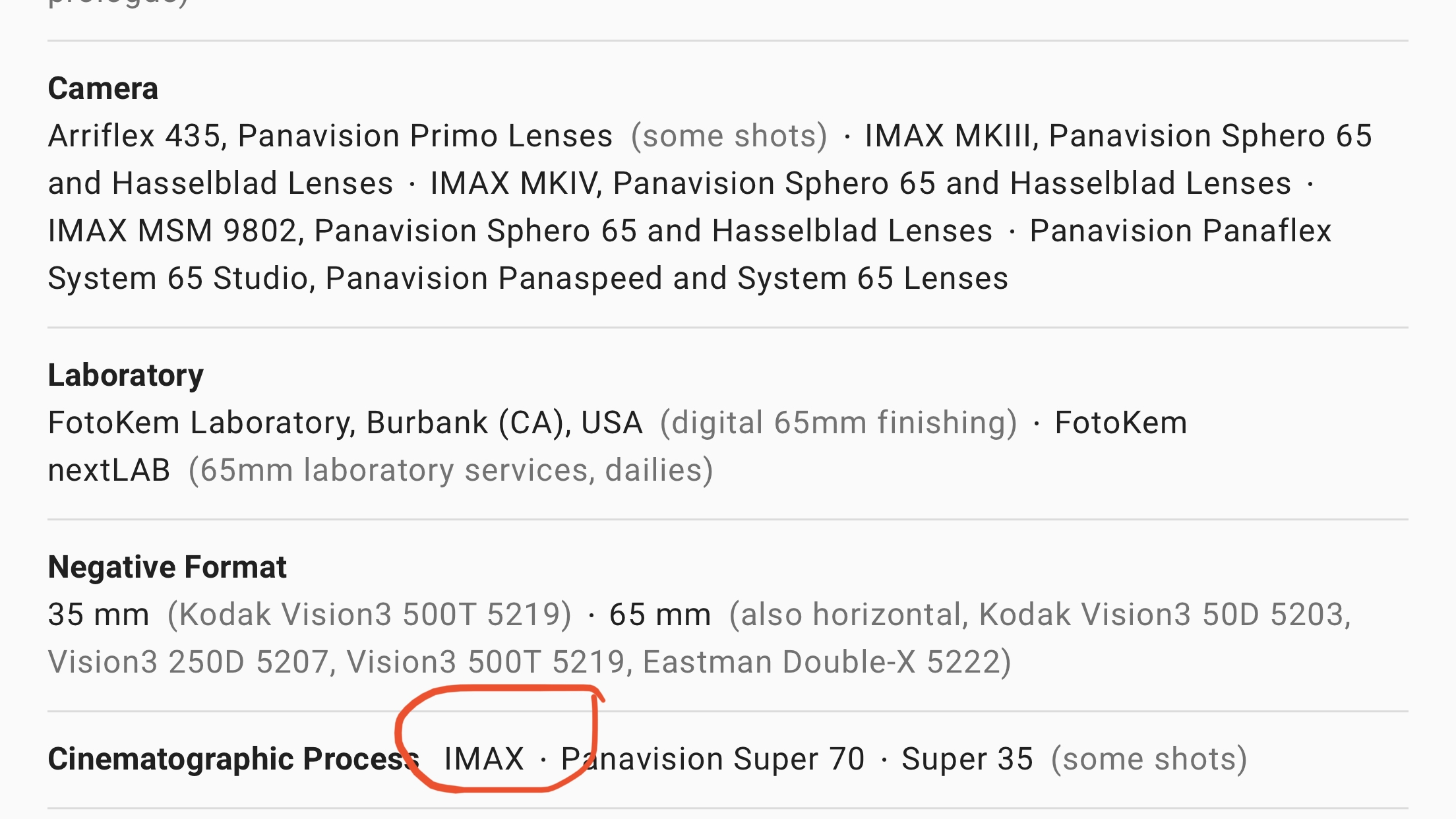The height and width of the screenshot is (819, 1456).
Task: Open the Arriflex 435 camera link
Action: 330,136
